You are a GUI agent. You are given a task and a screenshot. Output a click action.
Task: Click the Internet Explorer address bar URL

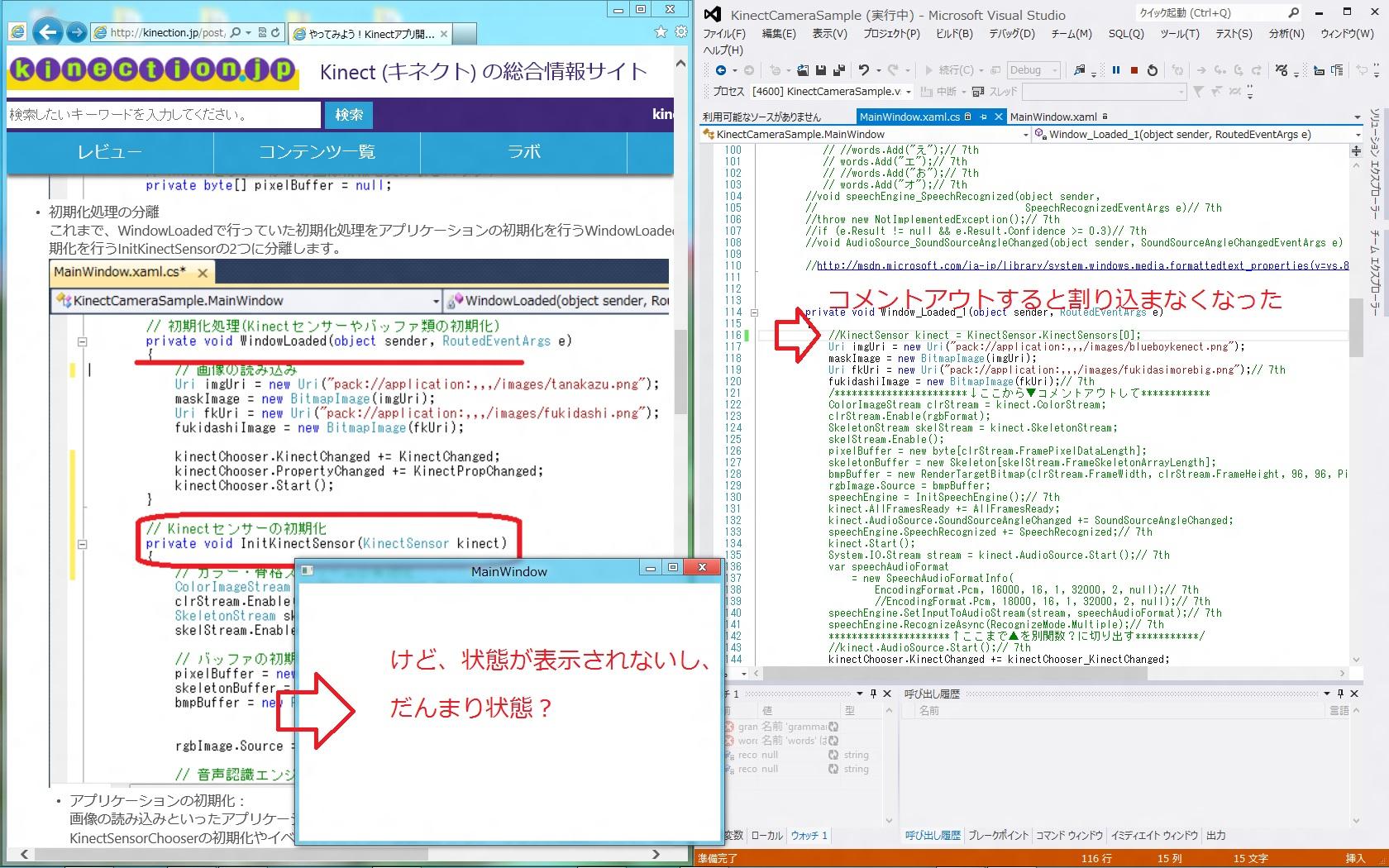(x=168, y=32)
